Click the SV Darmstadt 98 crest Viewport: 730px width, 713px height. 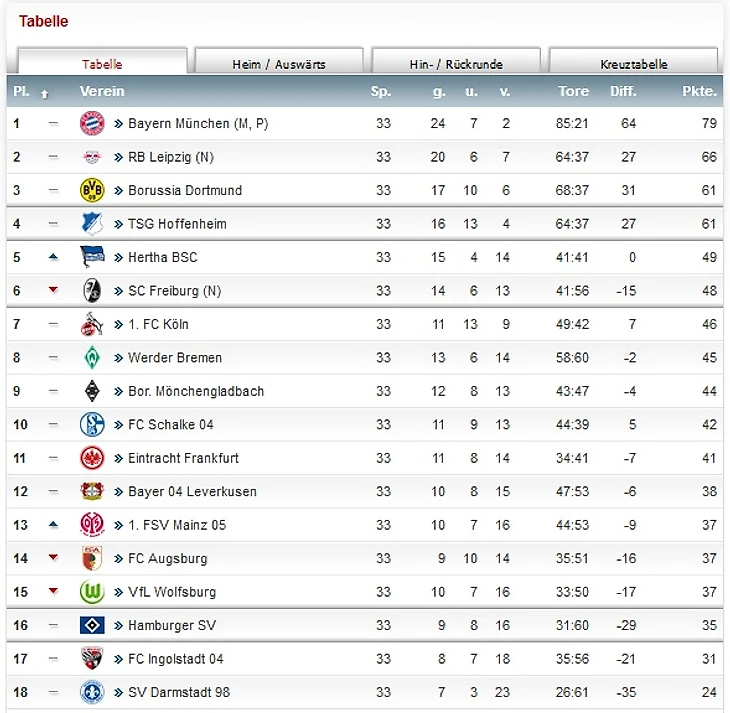pyautogui.click(x=92, y=692)
